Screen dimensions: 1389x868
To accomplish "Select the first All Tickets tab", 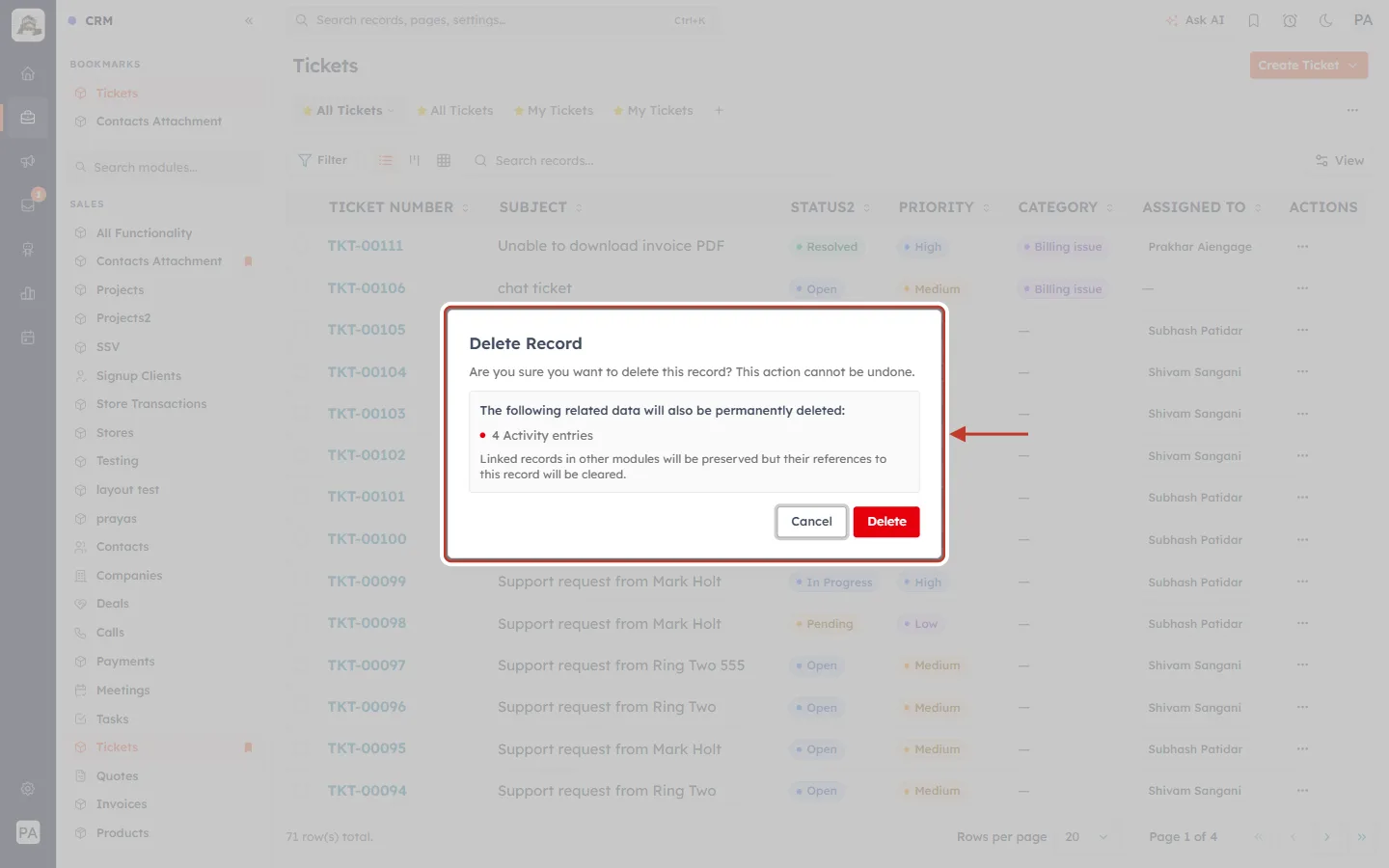I will (x=349, y=111).
